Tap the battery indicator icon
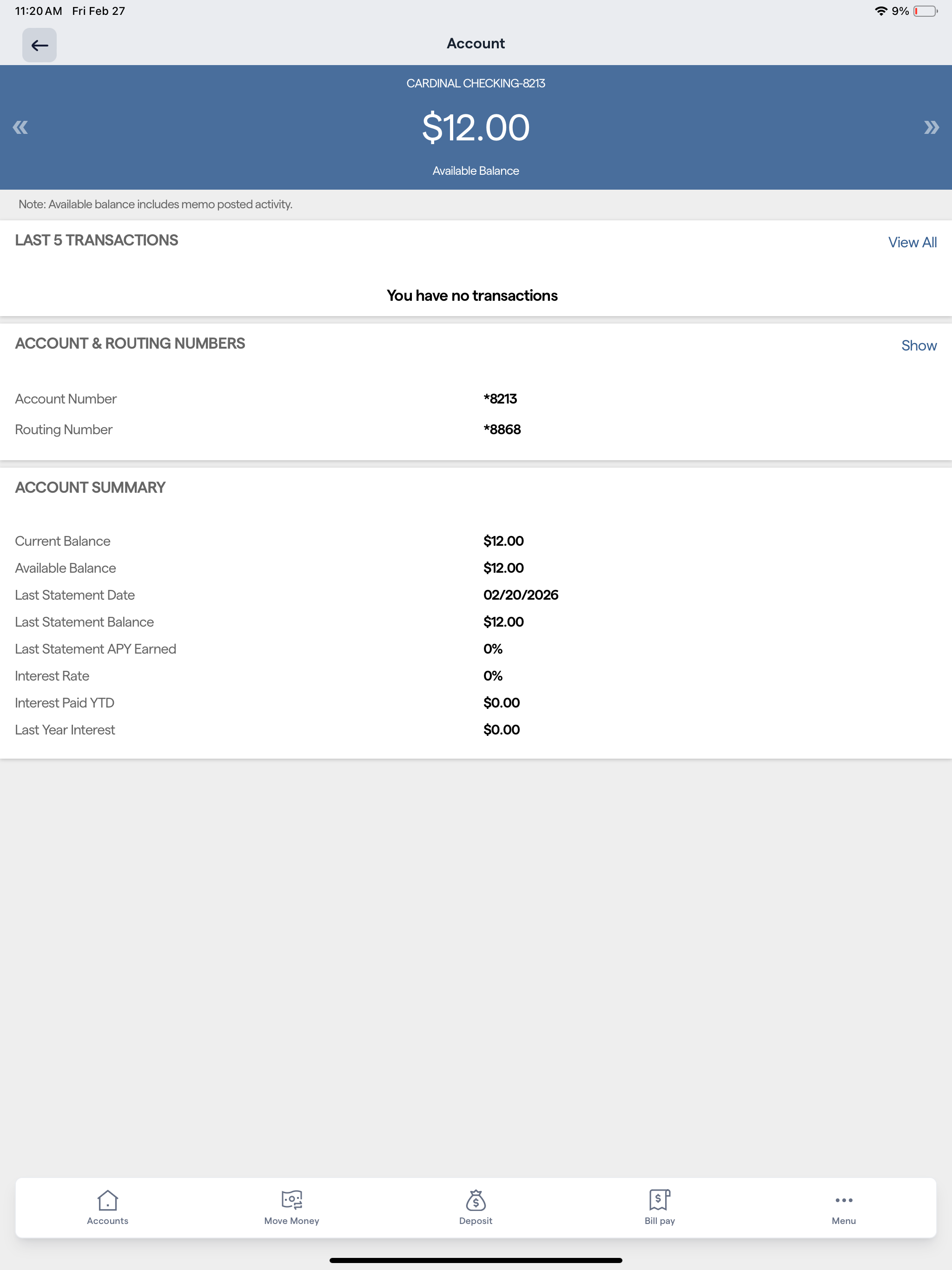This screenshot has height=1270, width=952. [x=925, y=11]
